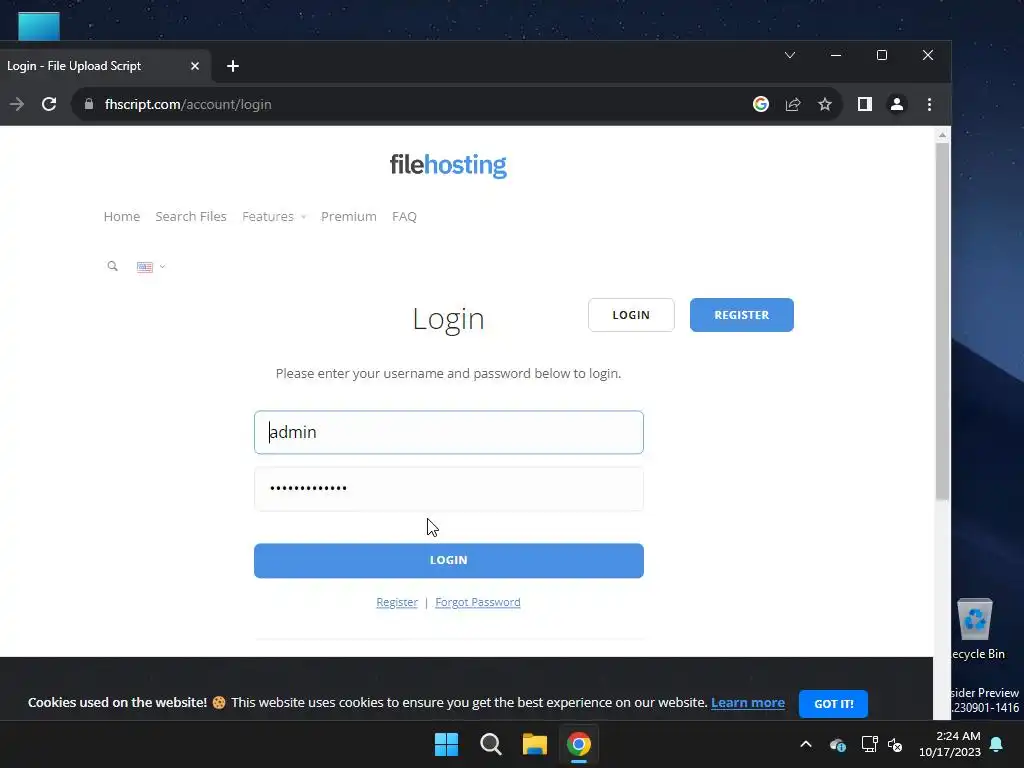Screen dimensions: 1024x768
Task: Open the clock and date panel
Action: point(950,744)
